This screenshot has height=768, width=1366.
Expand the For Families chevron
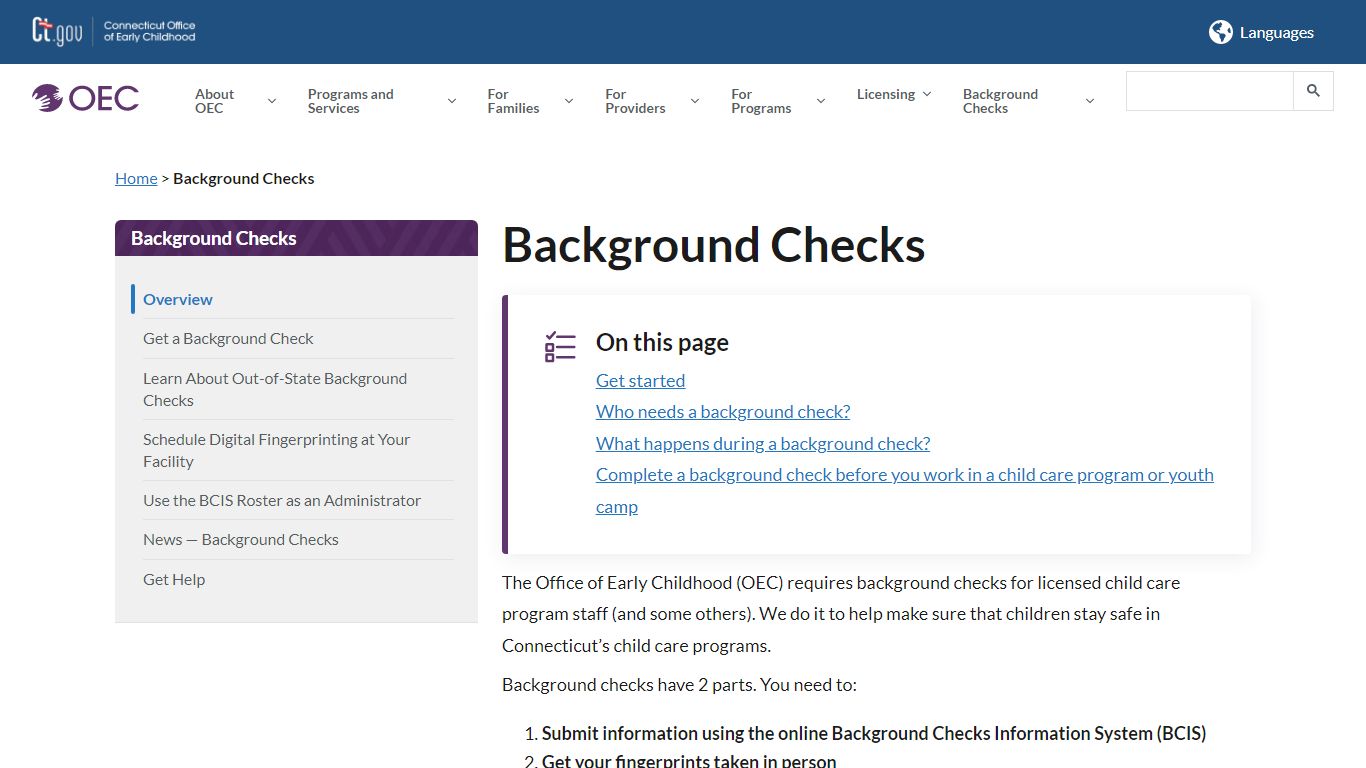click(x=568, y=101)
